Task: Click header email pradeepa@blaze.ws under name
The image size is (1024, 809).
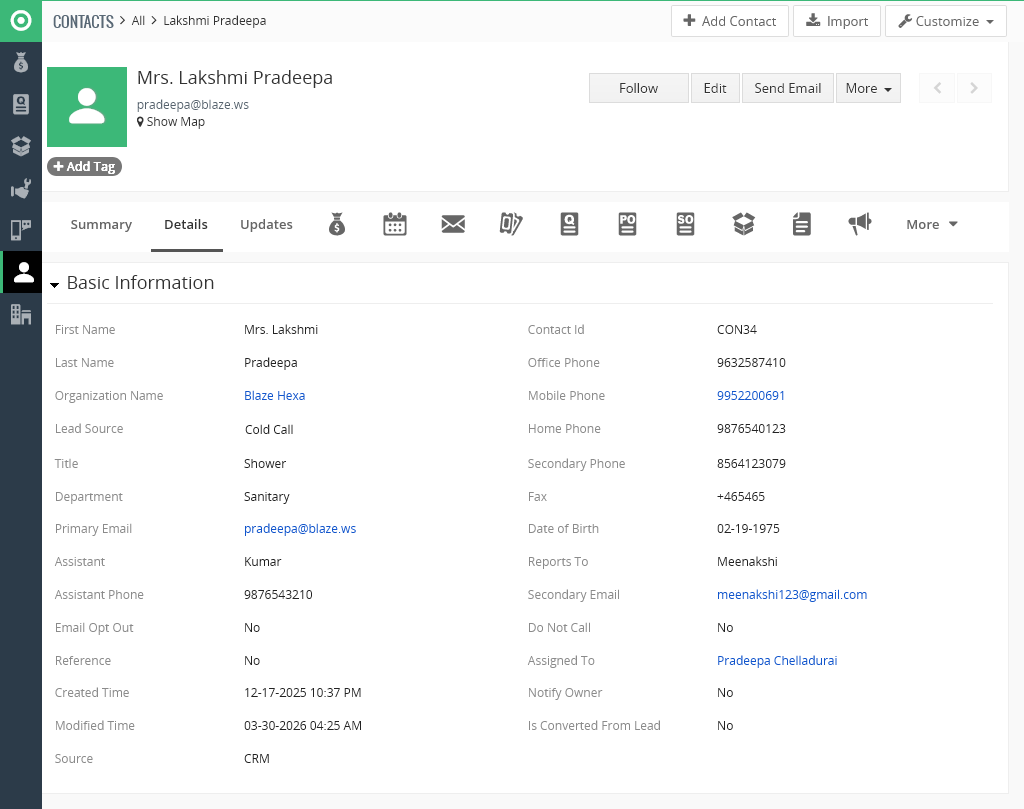Action: point(193,104)
